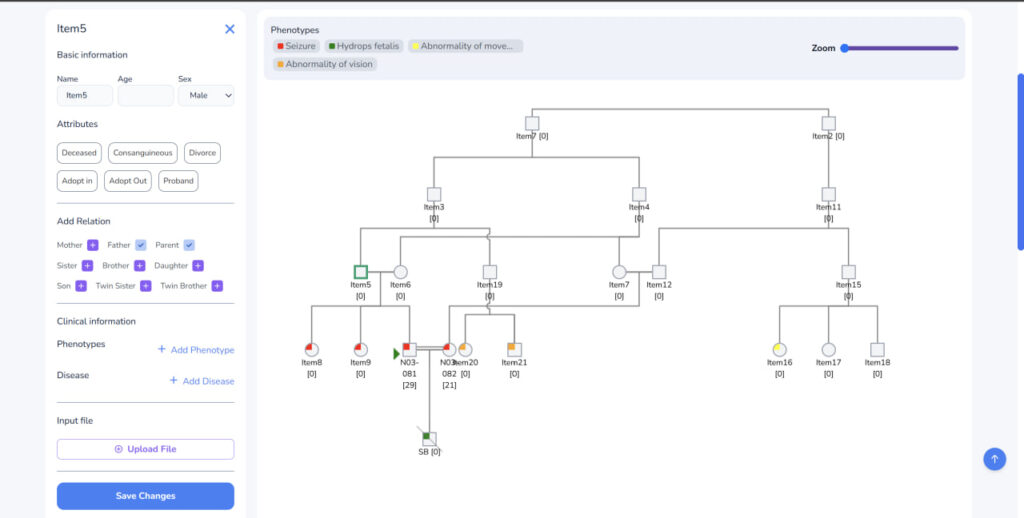Select Abnormality of movement legend tag
The image size is (1024, 518).
point(466,46)
